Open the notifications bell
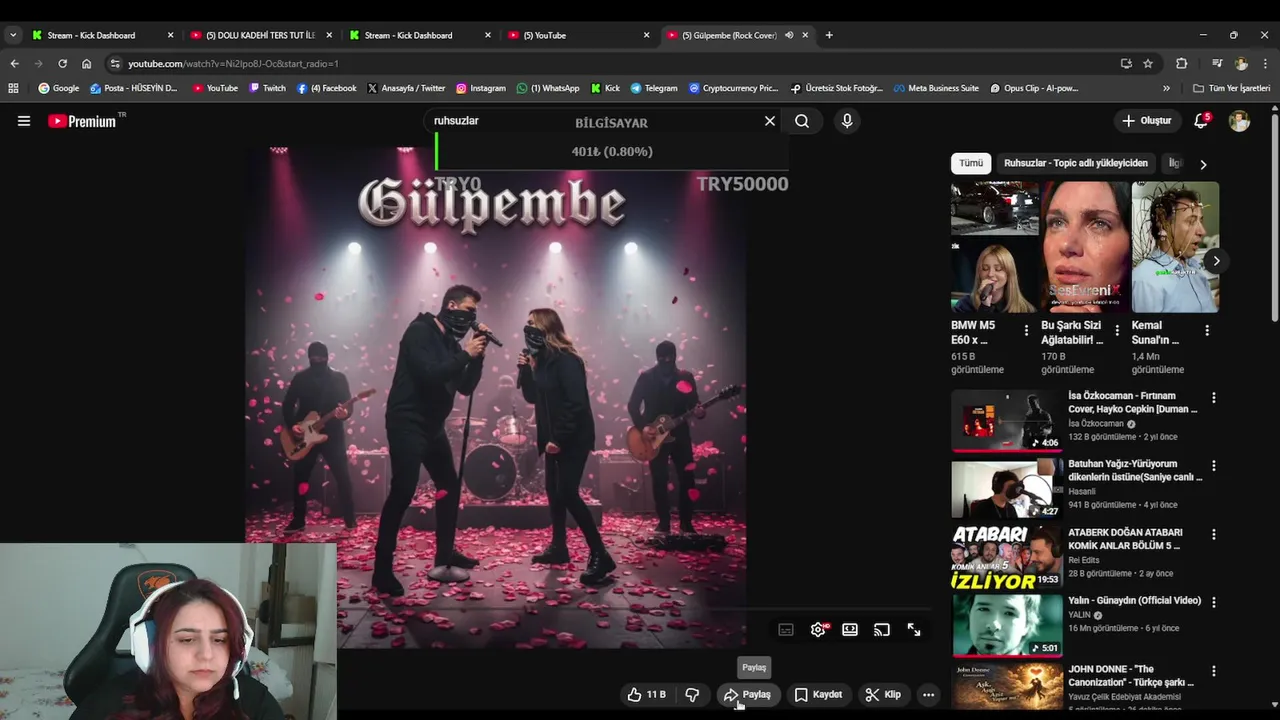The width and height of the screenshot is (1280, 720). coord(1201,121)
